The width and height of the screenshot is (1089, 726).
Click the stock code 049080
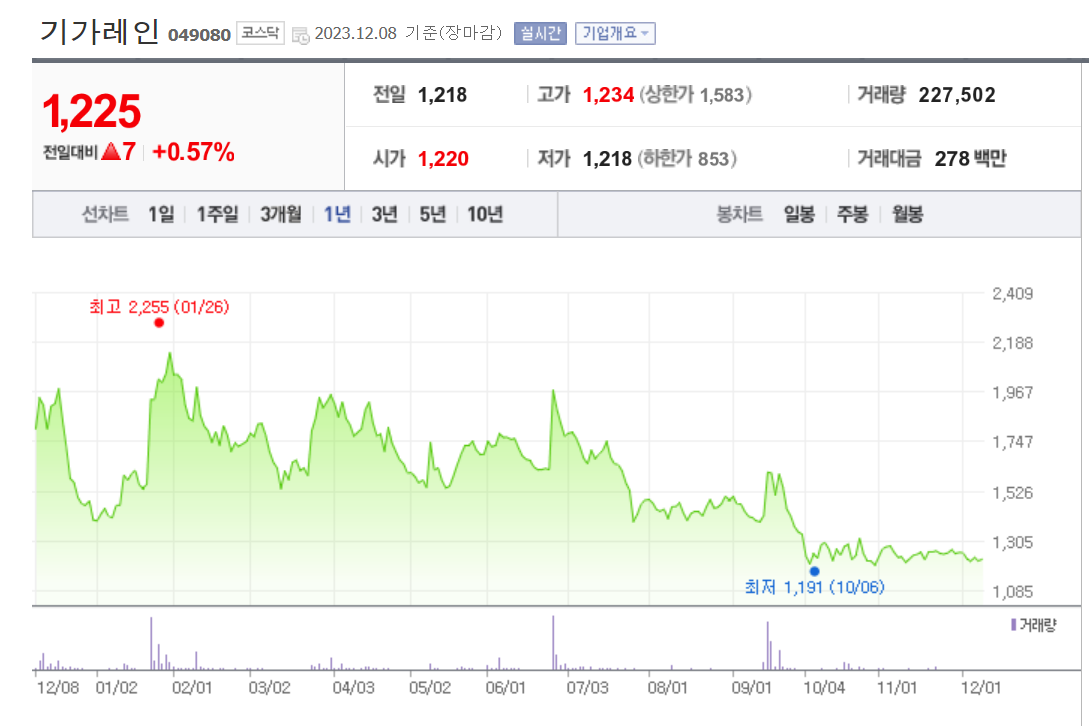(x=199, y=35)
